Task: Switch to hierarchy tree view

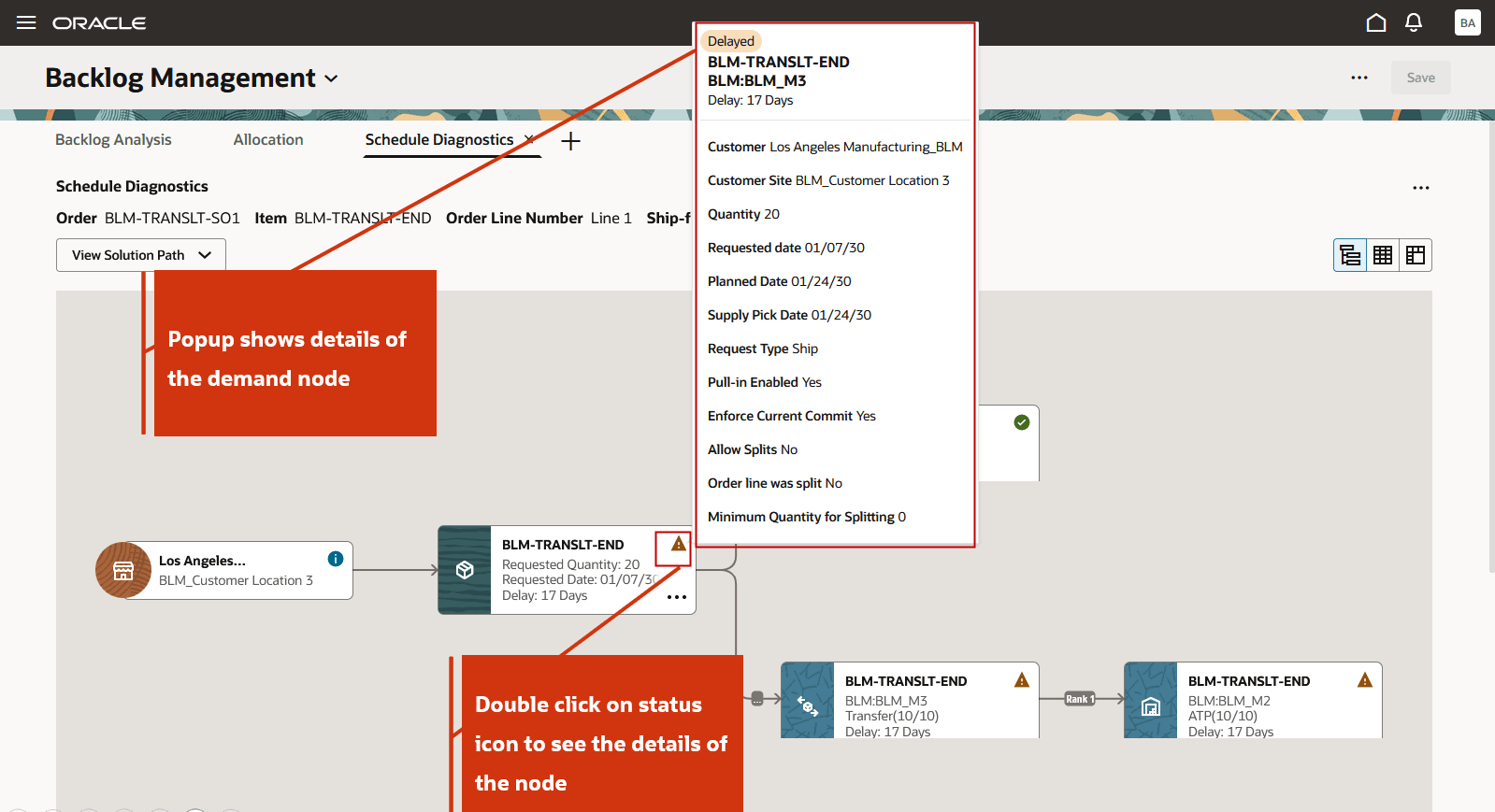Action: pos(1350,255)
